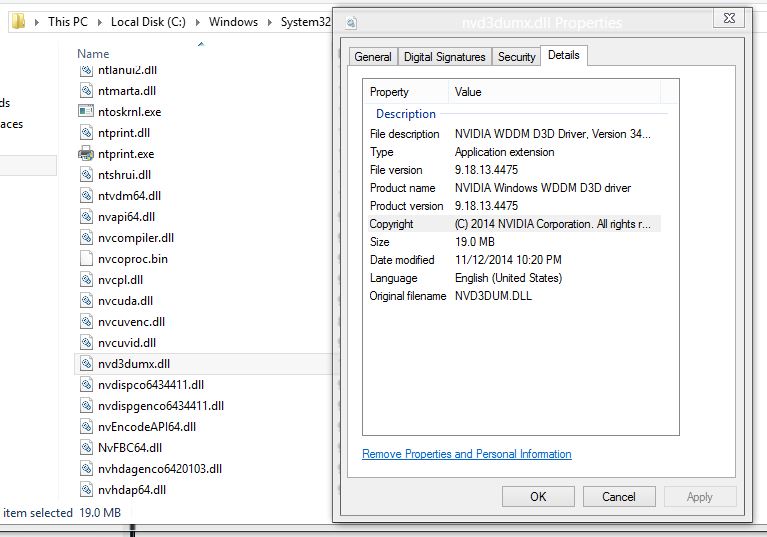The width and height of the screenshot is (767, 537).
Task: Switch to the General tab
Action: pyautogui.click(x=373, y=57)
